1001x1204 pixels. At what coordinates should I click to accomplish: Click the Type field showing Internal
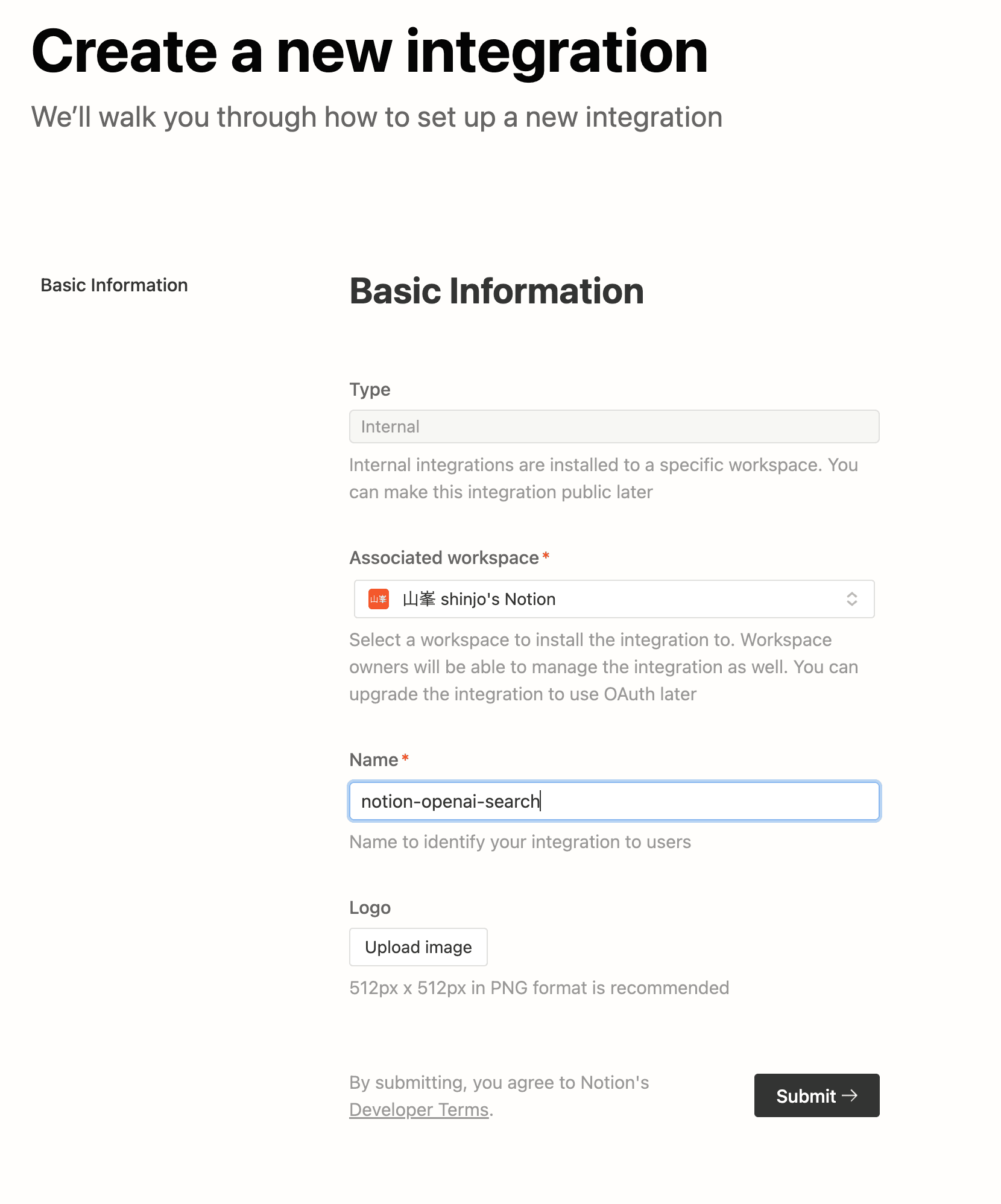click(614, 426)
